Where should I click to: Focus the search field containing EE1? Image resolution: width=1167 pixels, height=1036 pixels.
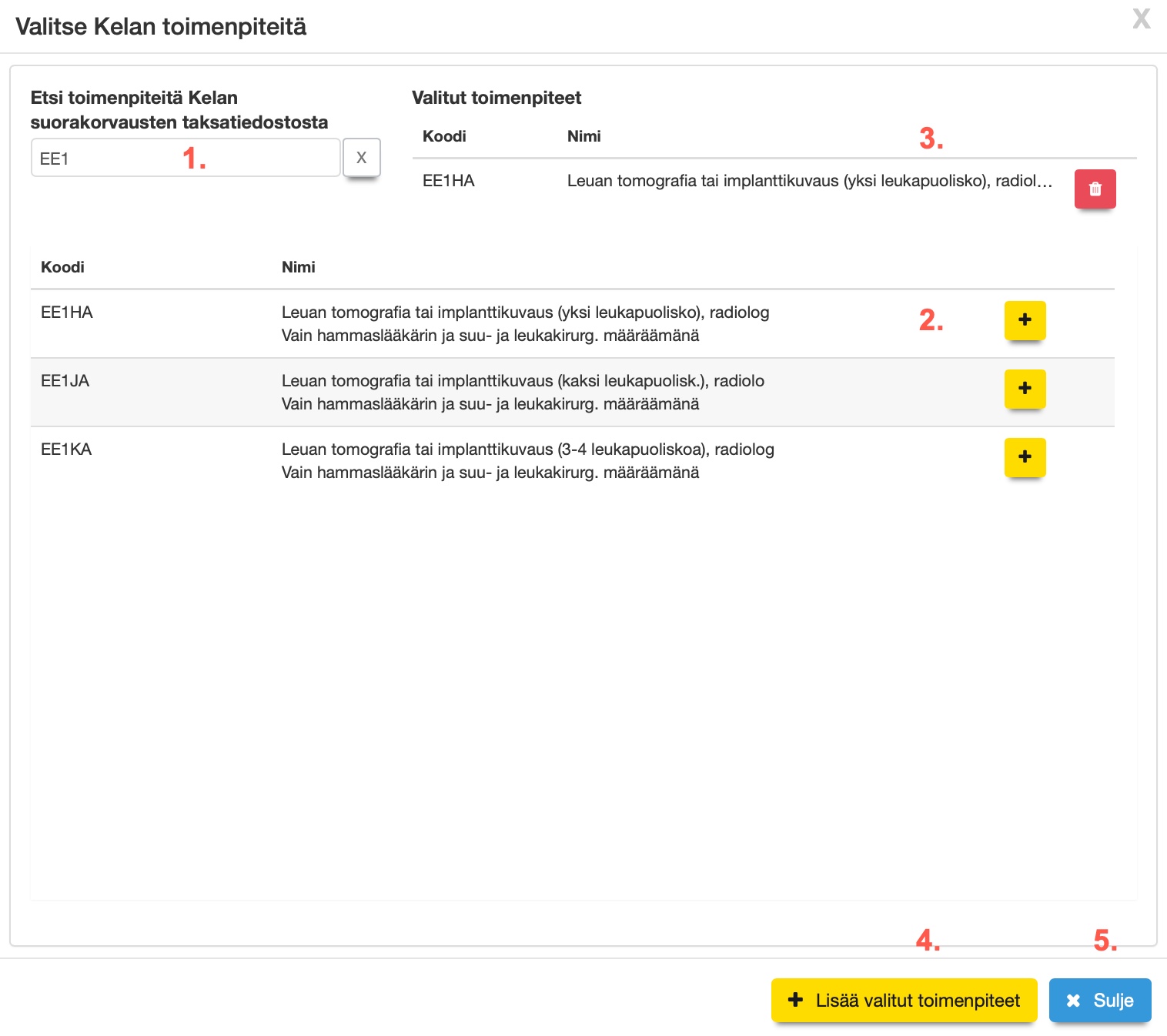click(185, 159)
